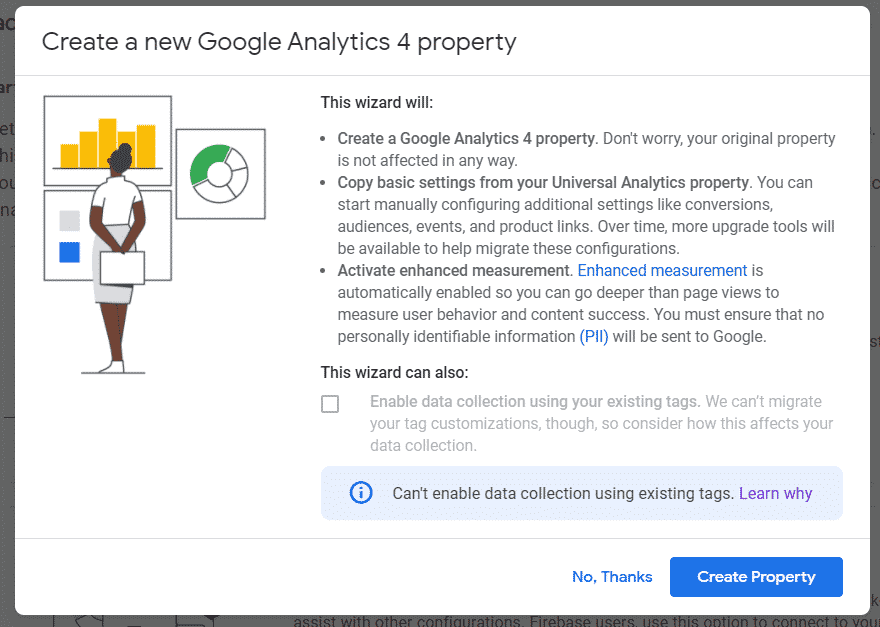The height and width of the screenshot is (627, 880).
Task: Click the 'This wizard can also:' heading
Action: click(x=394, y=373)
